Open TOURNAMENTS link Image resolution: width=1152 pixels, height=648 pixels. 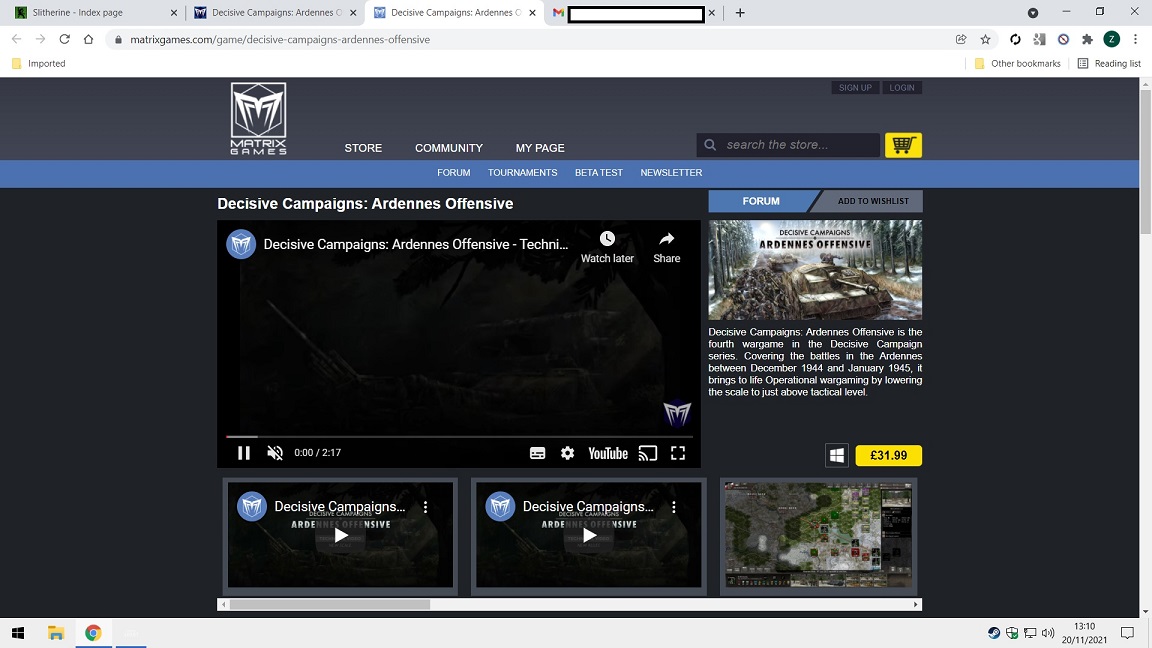coord(522,173)
